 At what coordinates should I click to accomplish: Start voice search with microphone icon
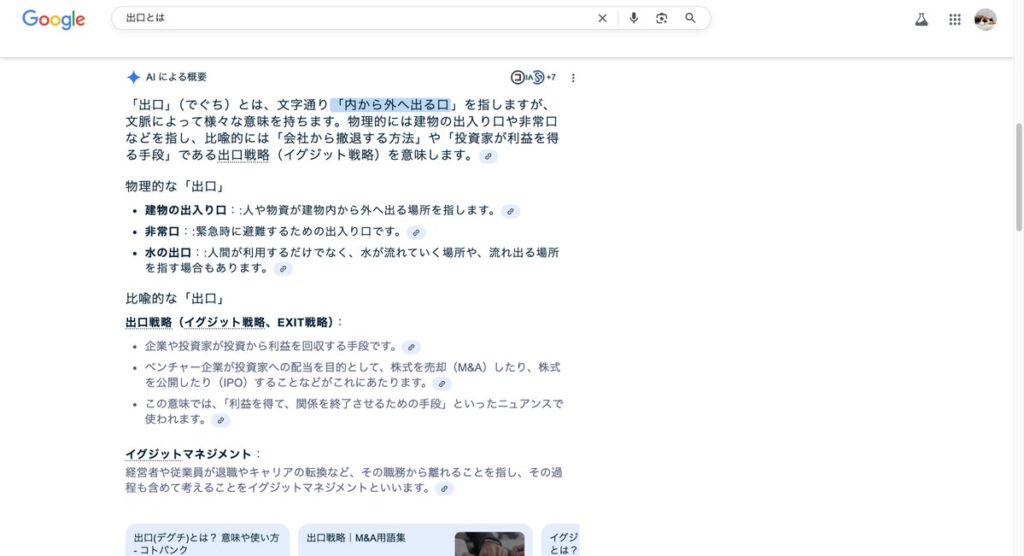(x=633, y=18)
